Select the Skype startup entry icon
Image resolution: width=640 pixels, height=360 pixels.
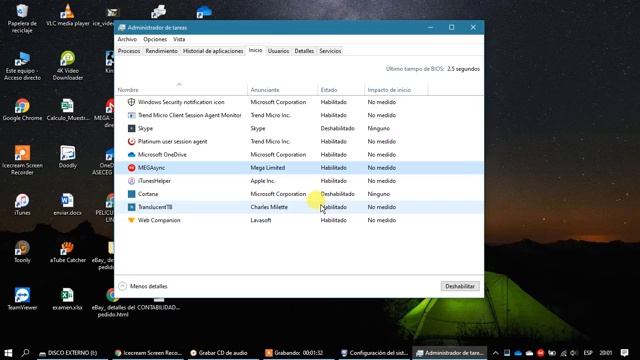click(x=131, y=128)
